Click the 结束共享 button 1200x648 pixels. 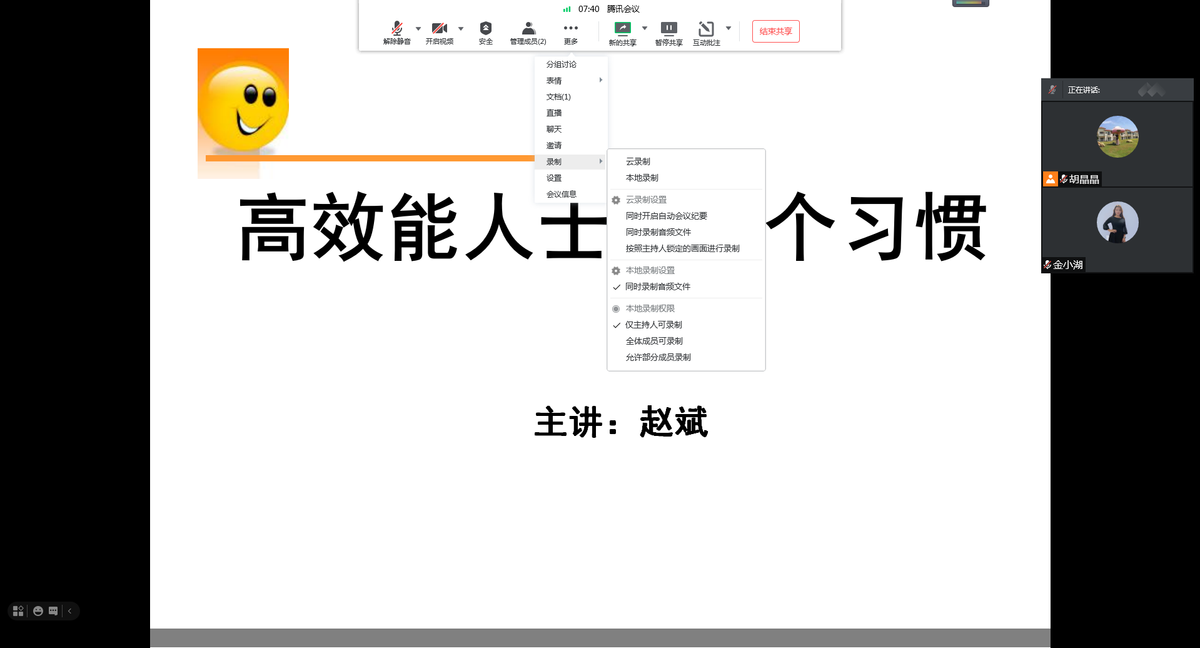tap(775, 31)
